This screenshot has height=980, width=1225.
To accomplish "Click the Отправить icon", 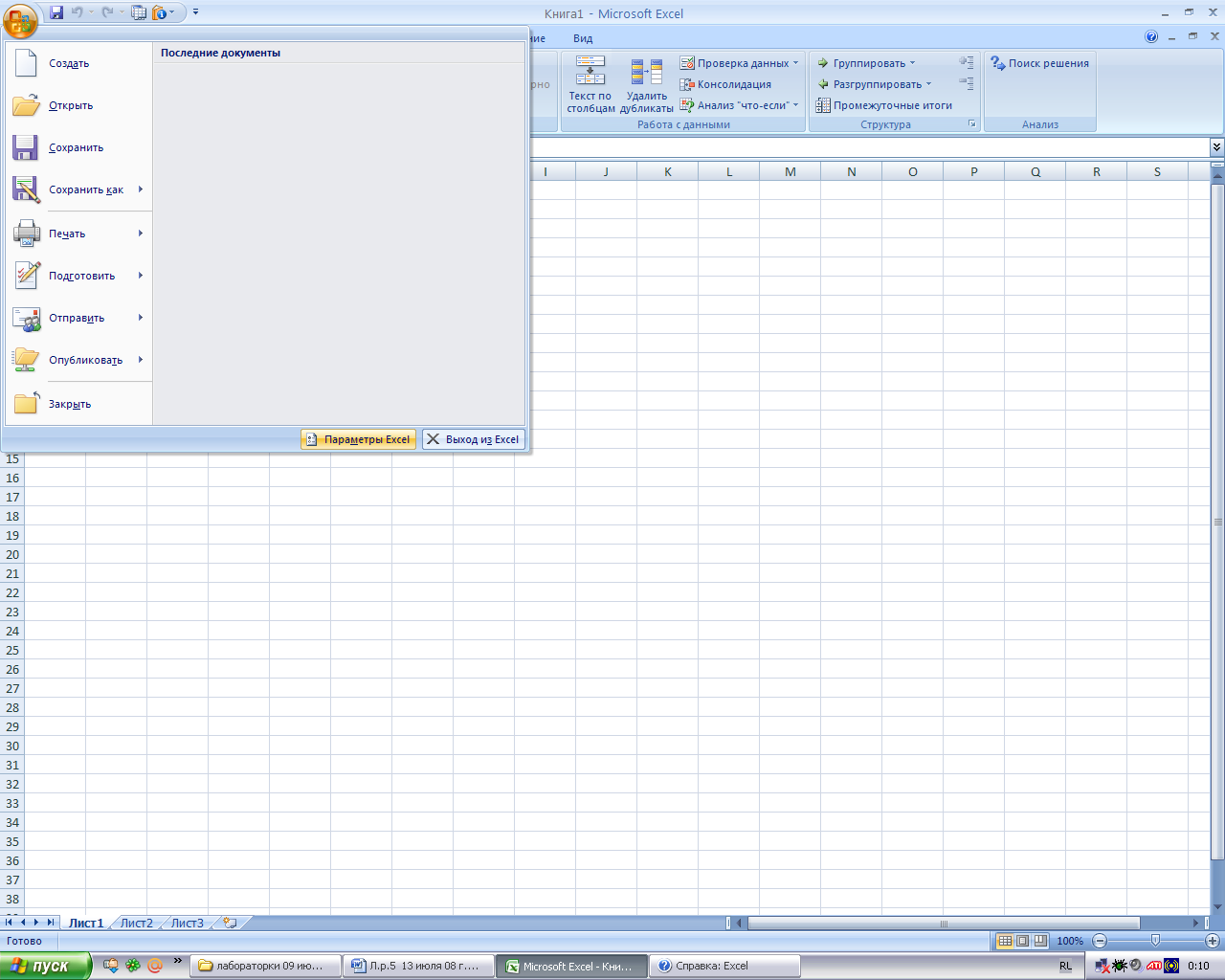I will (26, 318).
